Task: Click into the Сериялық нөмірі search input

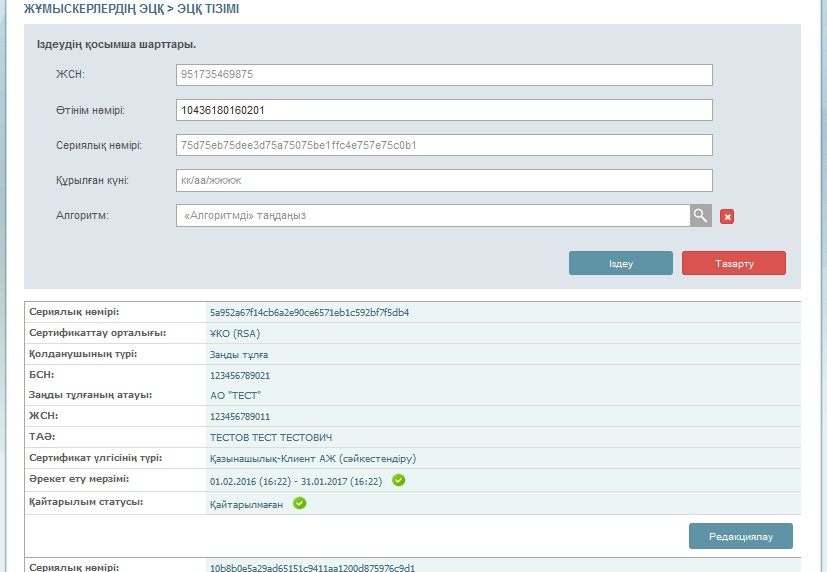Action: 444,145
